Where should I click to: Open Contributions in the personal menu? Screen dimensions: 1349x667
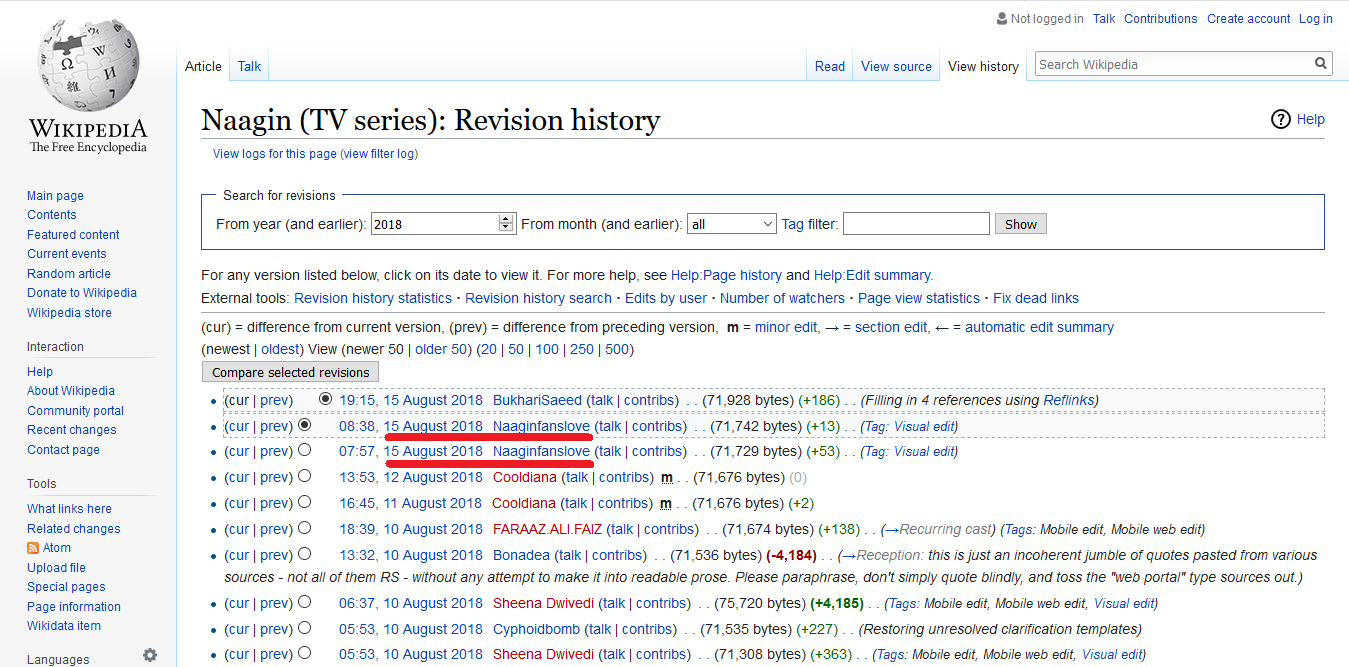tap(1160, 18)
